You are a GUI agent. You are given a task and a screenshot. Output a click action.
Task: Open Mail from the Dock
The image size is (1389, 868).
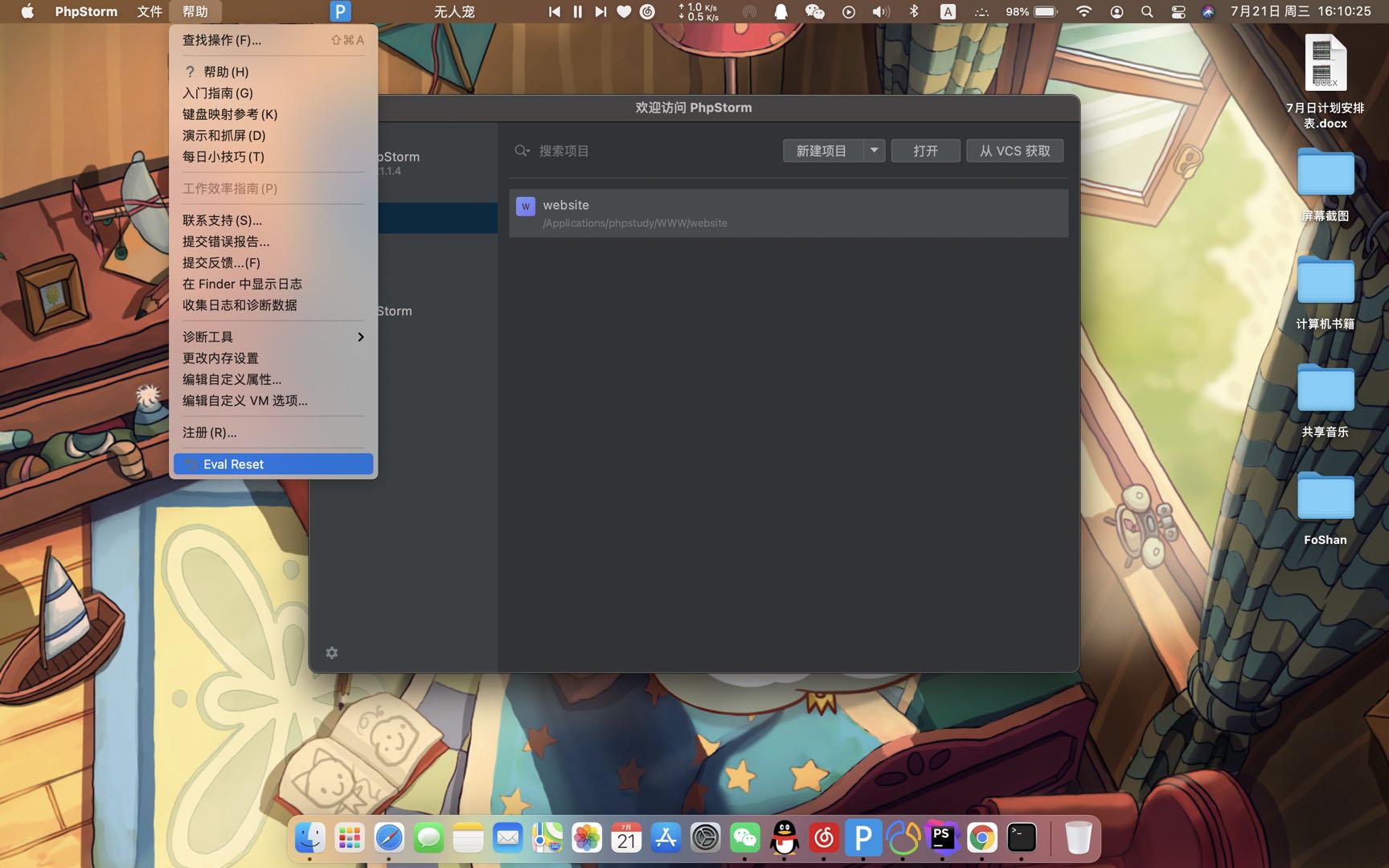(x=507, y=838)
